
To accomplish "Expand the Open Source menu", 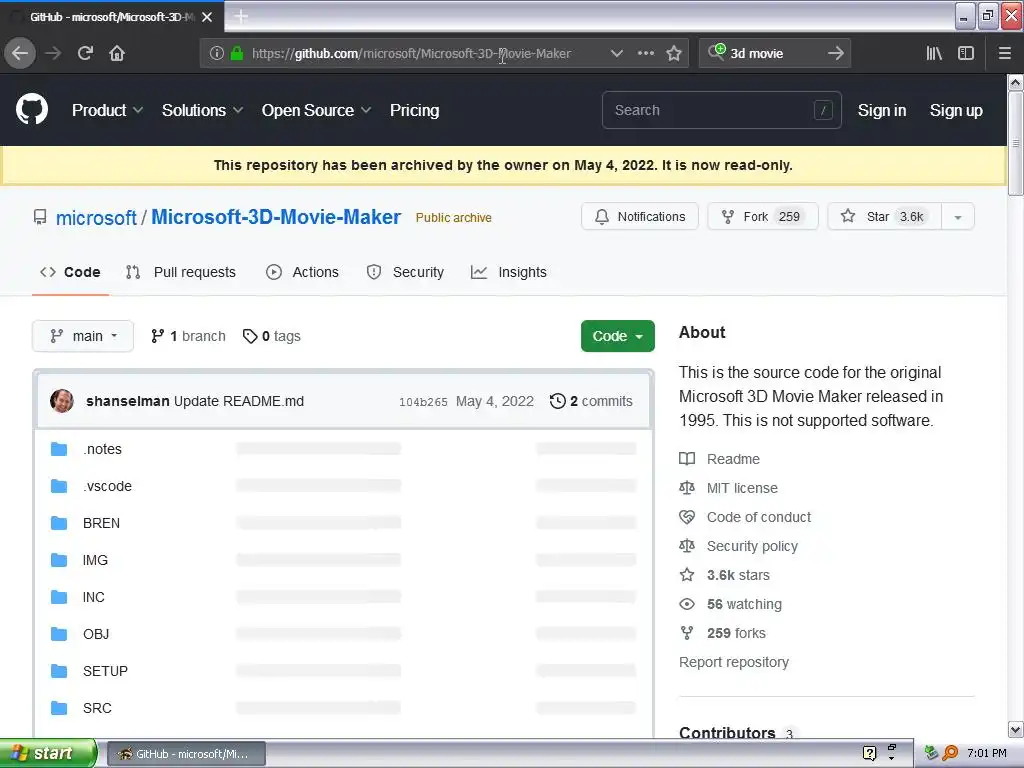I will [x=317, y=110].
